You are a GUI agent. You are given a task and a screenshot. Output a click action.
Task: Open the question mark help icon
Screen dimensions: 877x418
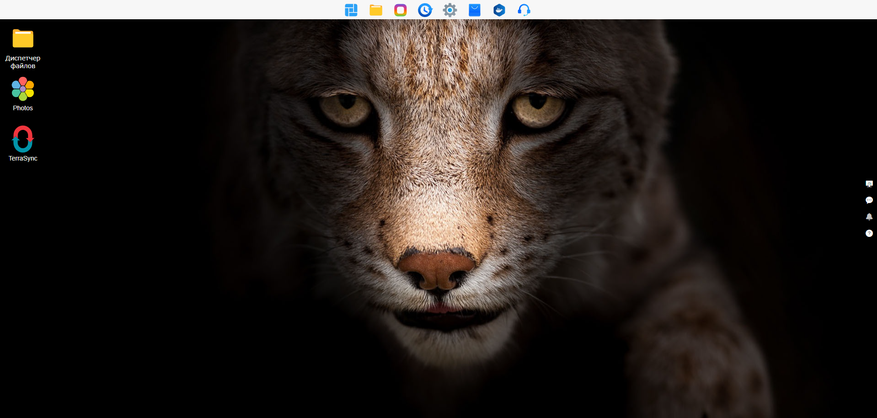(x=869, y=233)
